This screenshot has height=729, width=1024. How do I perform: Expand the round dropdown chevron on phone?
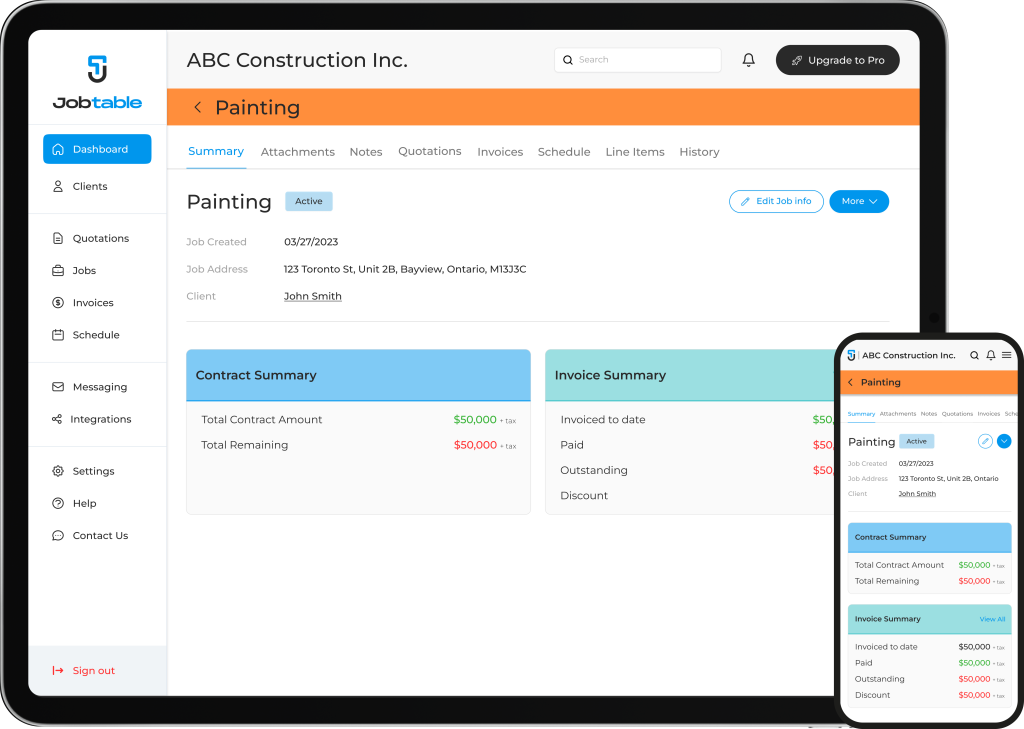tap(1004, 441)
